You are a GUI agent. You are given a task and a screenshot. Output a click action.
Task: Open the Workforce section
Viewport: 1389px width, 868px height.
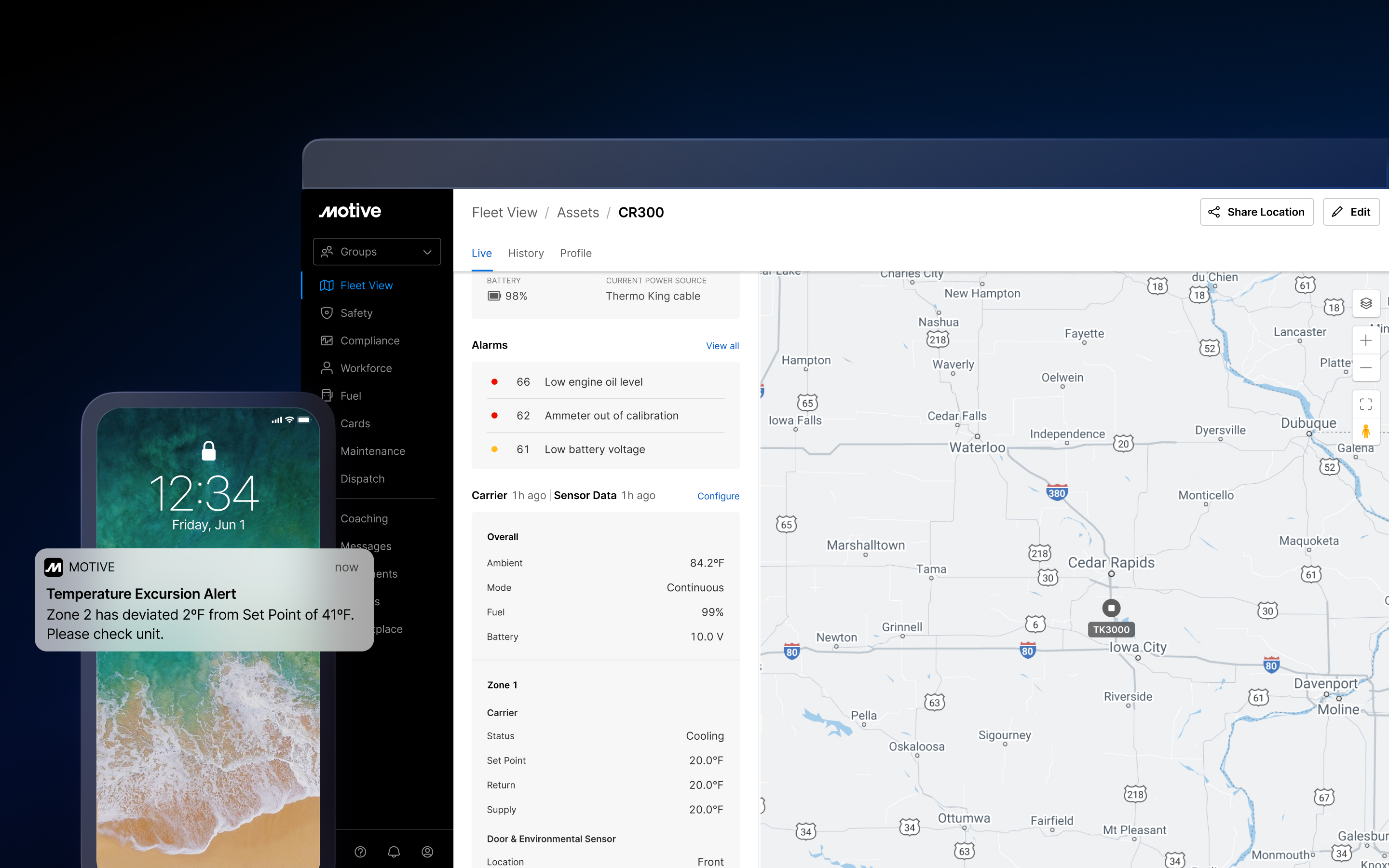click(366, 368)
